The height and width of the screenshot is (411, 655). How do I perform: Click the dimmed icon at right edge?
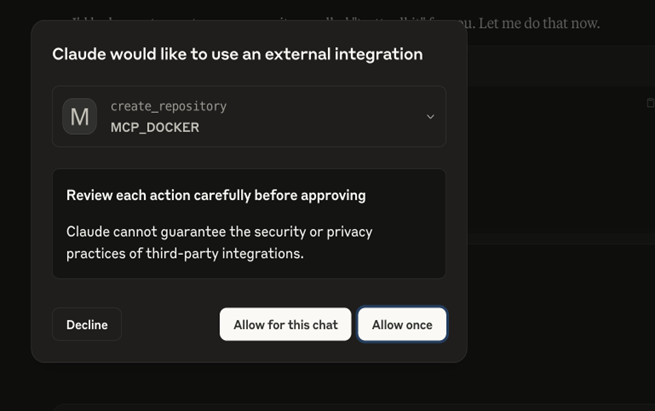coord(650,103)
